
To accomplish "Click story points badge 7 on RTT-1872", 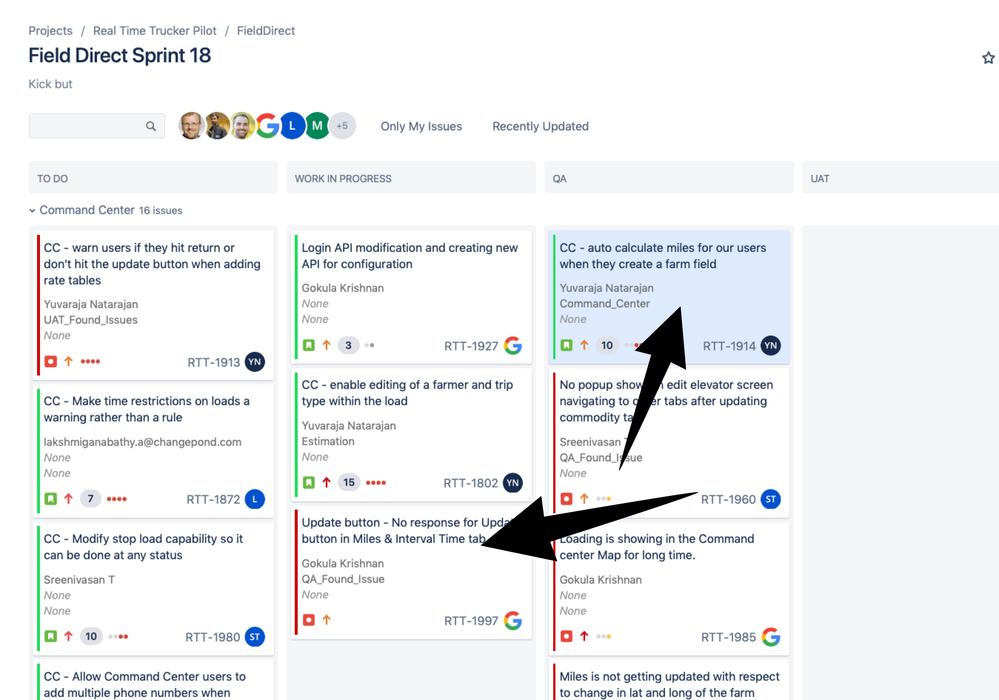I will click(90, 499).
